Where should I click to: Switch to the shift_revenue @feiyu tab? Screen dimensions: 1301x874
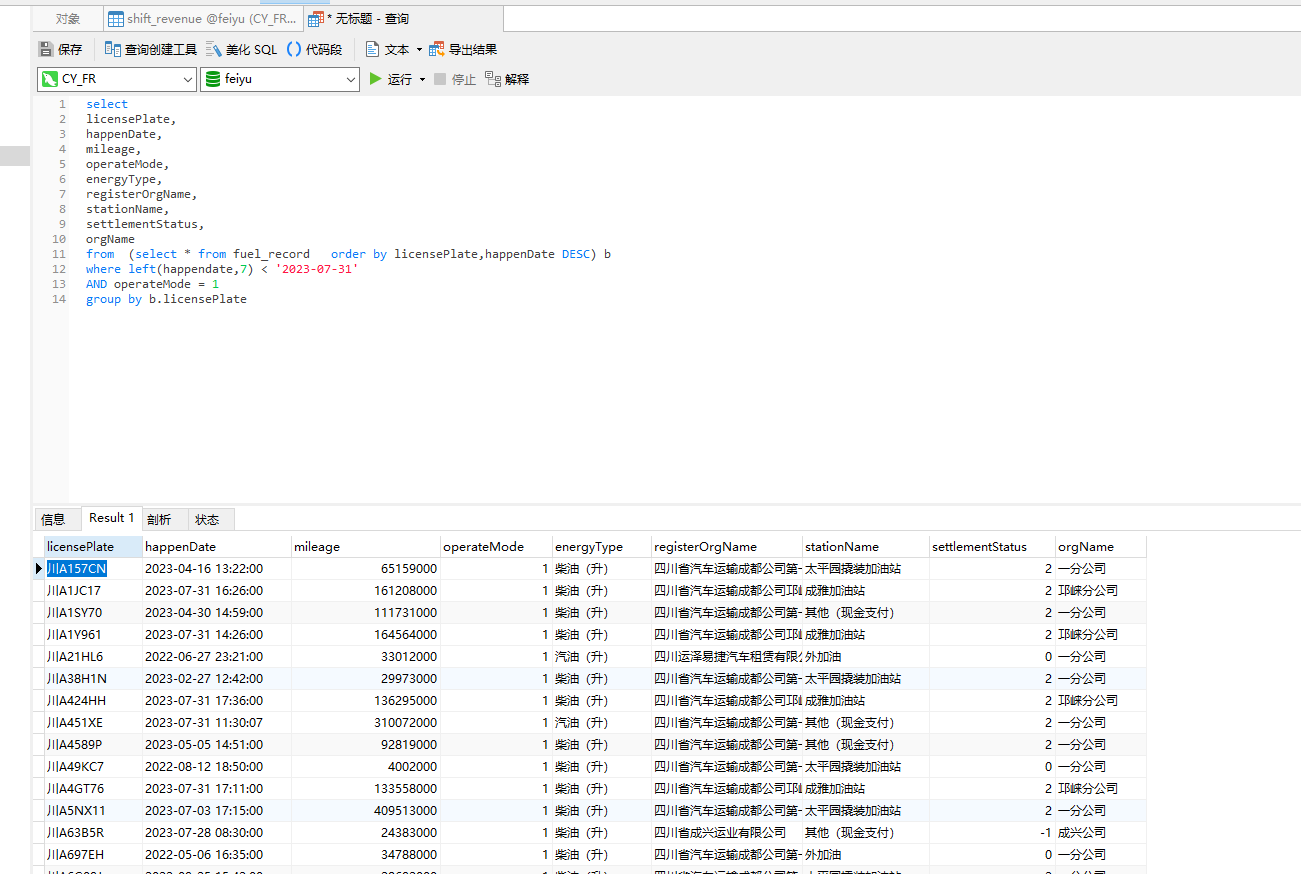pyautogui.click(x=202, y=19)
